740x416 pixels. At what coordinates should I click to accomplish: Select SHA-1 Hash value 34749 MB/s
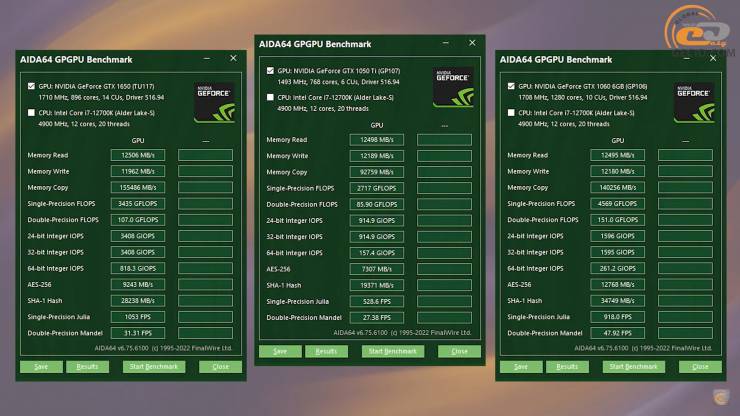617,301
